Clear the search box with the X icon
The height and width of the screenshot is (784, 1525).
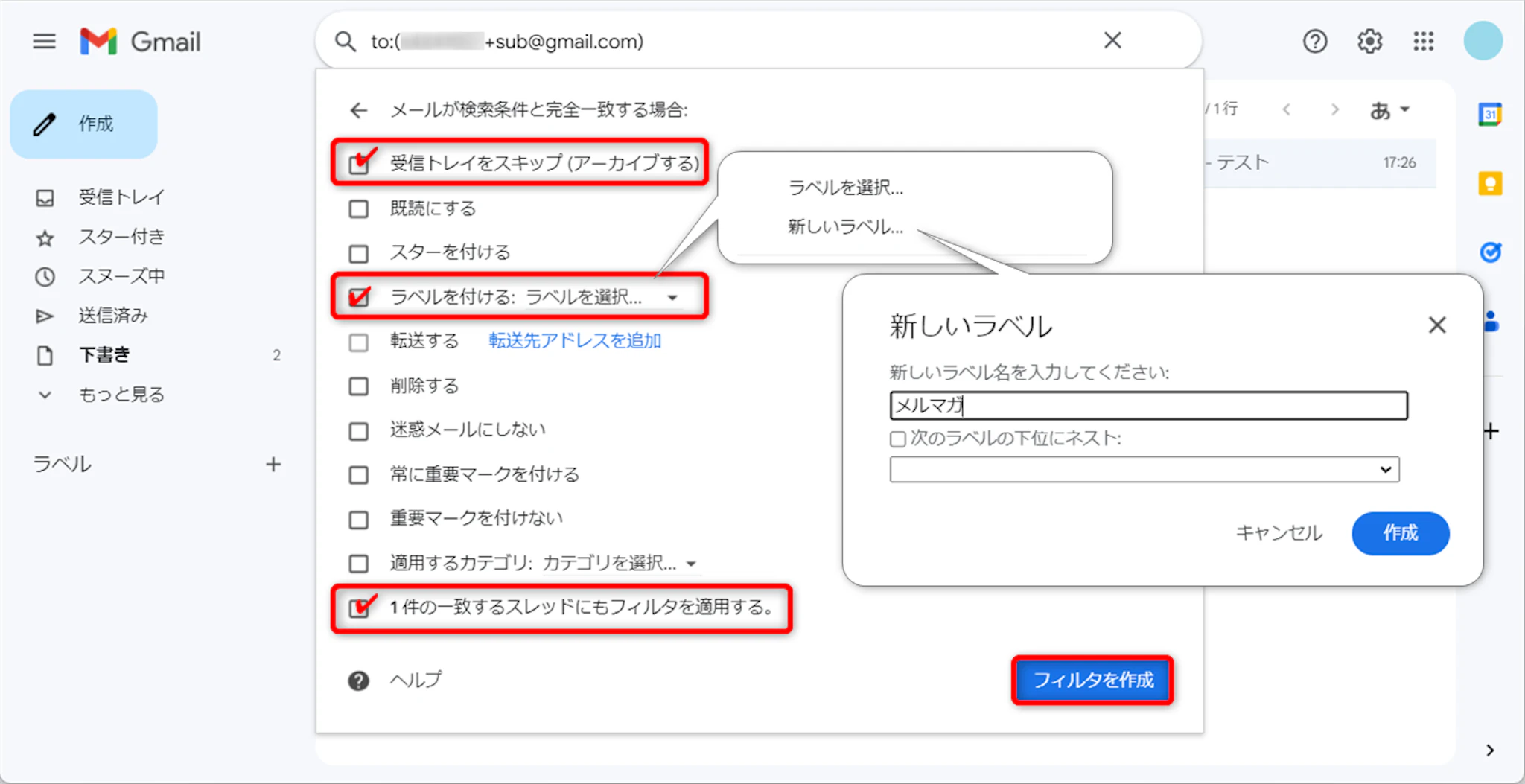point(1112,41)
